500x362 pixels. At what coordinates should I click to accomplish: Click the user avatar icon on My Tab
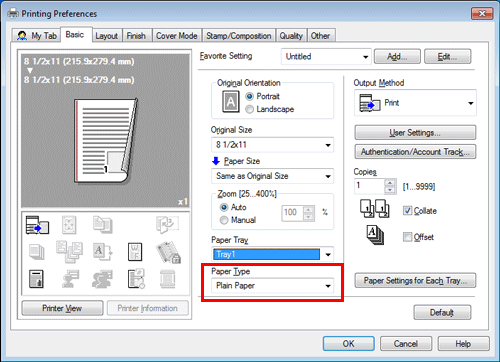[22, 36]
